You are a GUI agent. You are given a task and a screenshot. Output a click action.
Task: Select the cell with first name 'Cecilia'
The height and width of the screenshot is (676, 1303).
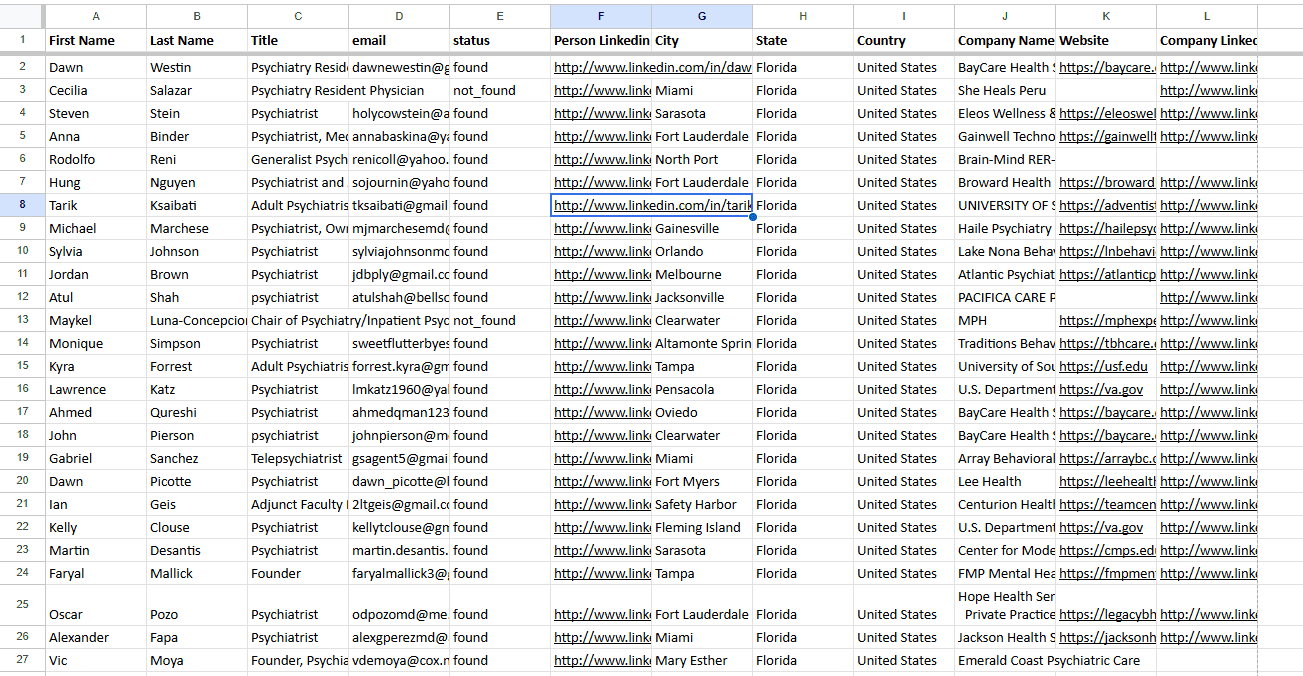[x=96, y=91]
